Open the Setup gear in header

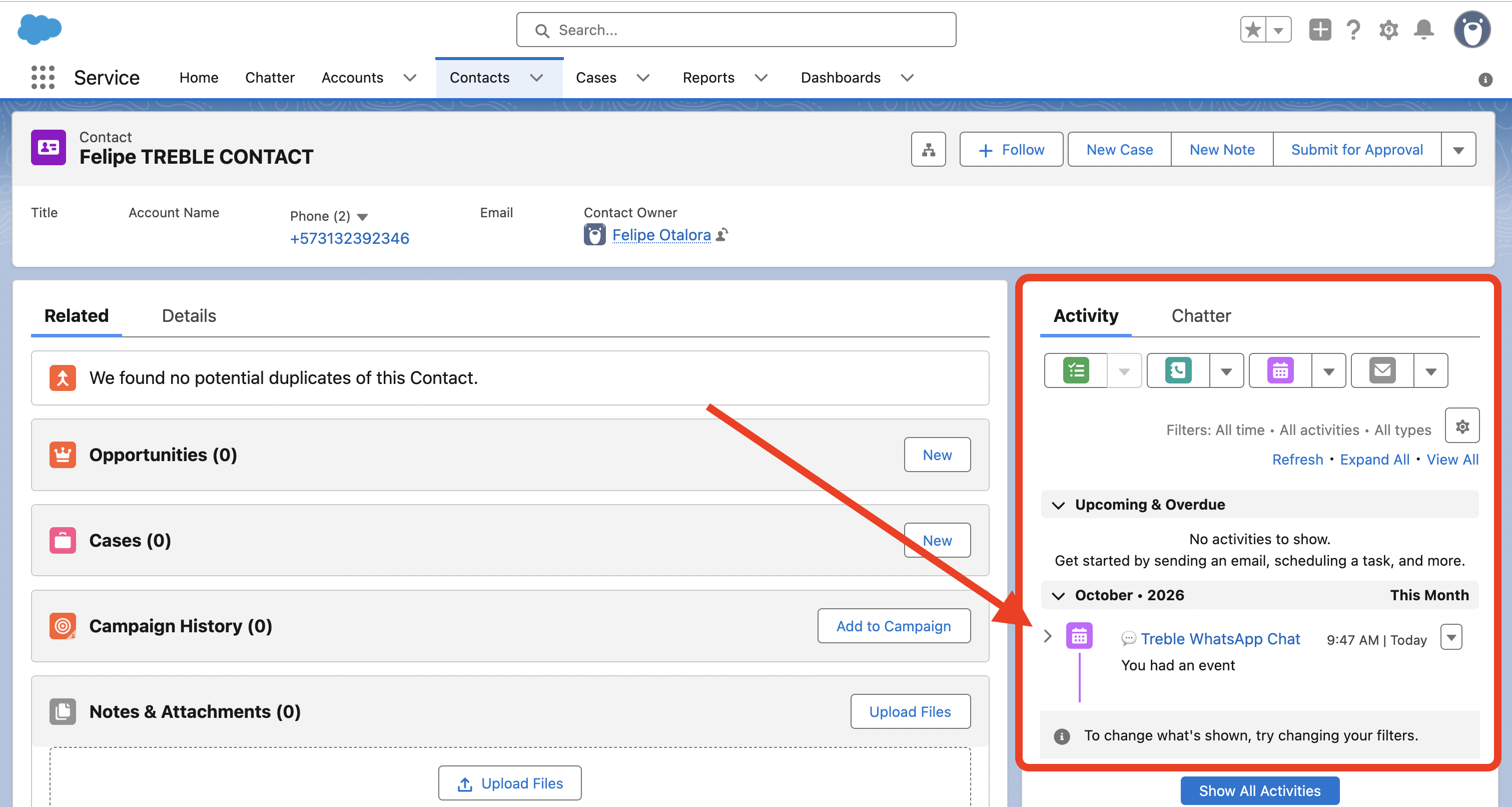tap(1389, 30)
